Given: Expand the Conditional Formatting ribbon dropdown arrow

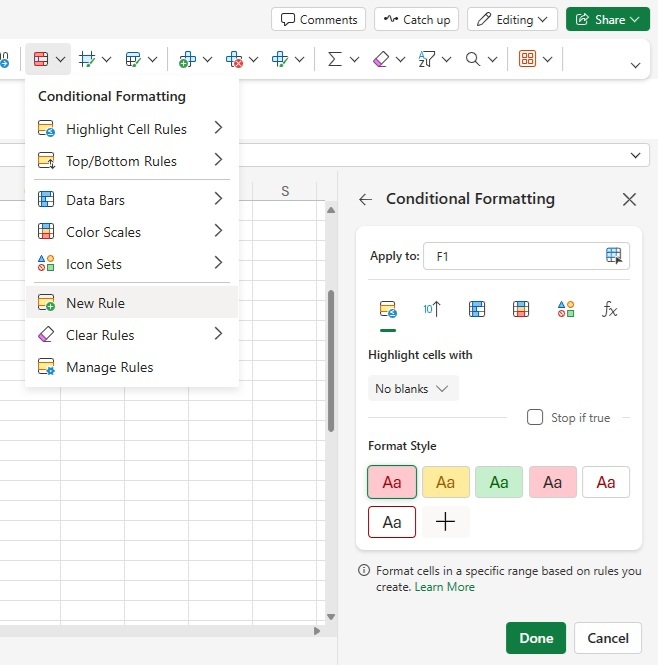Looking at the screenshot, I should [x=61, y=59].
